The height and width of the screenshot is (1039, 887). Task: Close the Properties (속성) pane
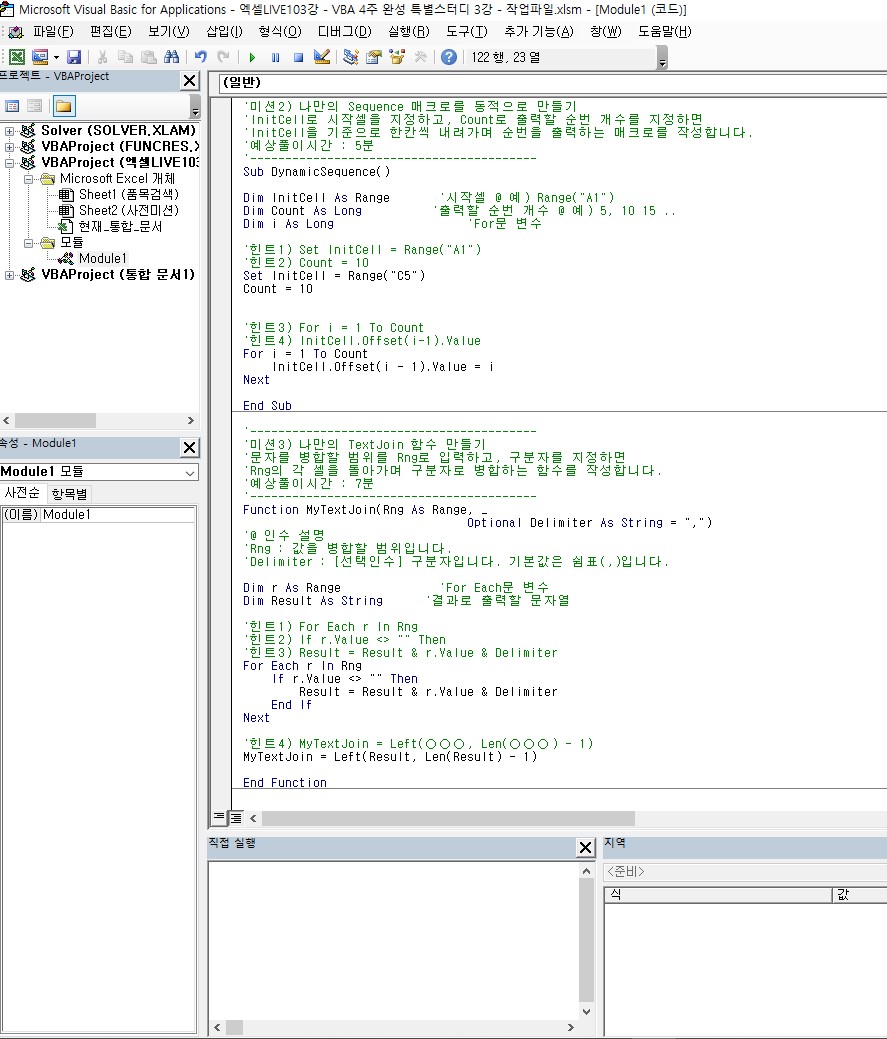point(189,448)
